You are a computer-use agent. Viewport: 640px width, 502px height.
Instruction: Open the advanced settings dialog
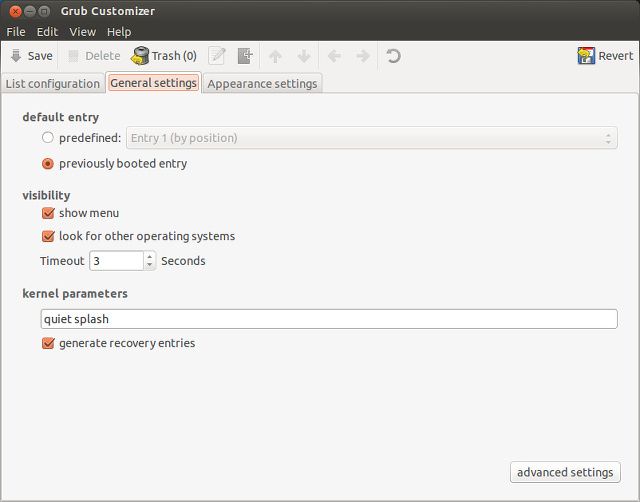tap(565, 472)
